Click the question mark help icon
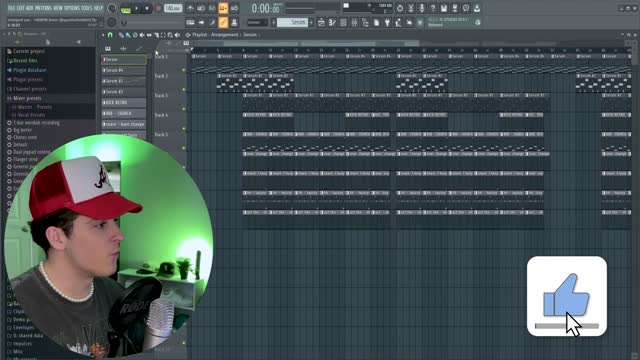The image size is (640, 360). [x=433, y=8]
